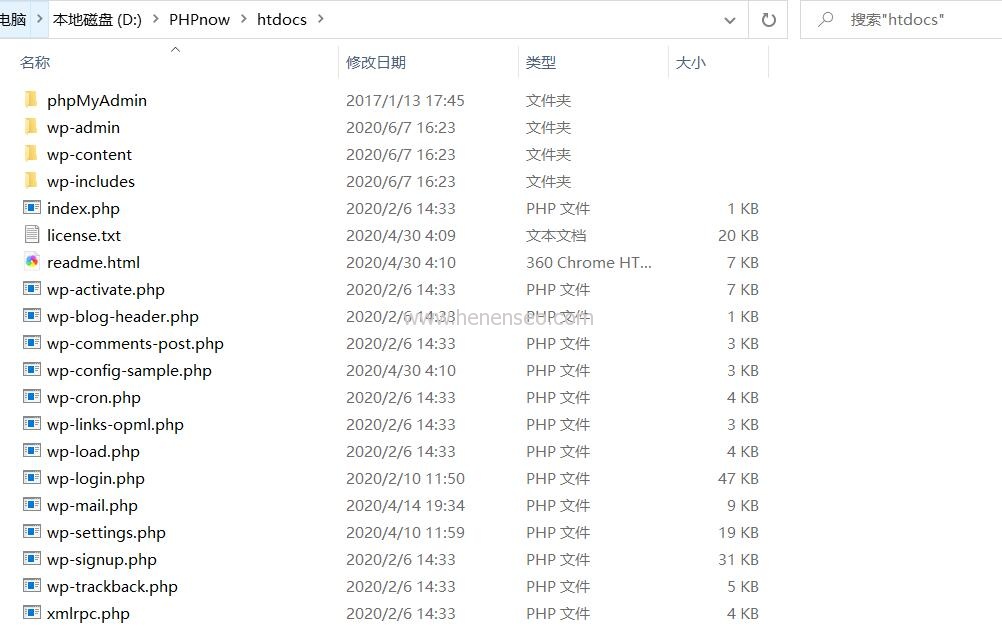Image resolution: width=1002 pixels, height=642 pixels.
Task: Select the wp-content folder name
Action: point(89,155)
